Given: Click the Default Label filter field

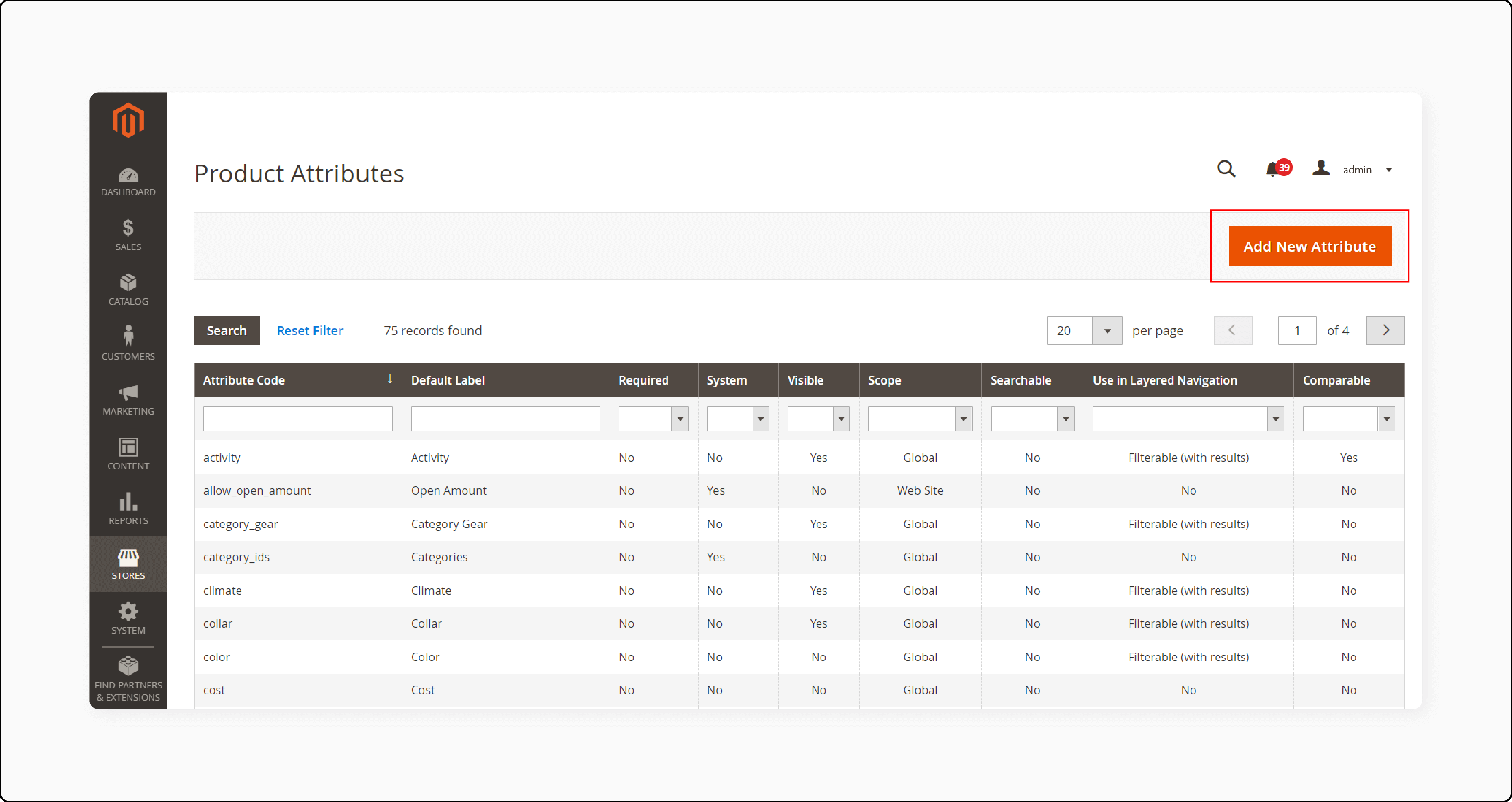Looking at the screenshot, I should (505, 419).
